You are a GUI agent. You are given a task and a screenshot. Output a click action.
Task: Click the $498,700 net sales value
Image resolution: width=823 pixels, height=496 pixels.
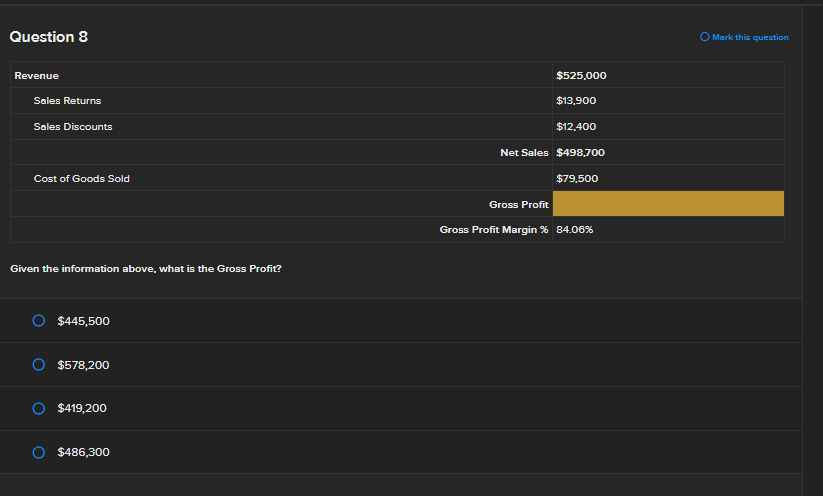pos(580,153)
